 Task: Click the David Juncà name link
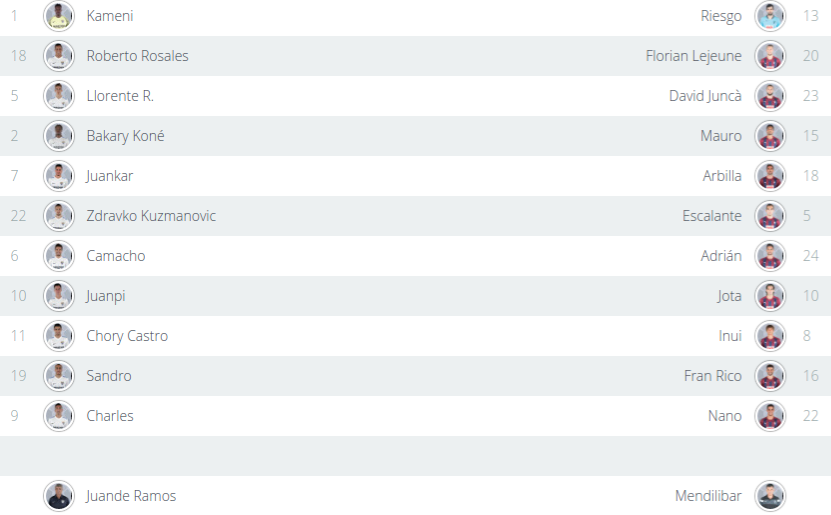[705, 96]
